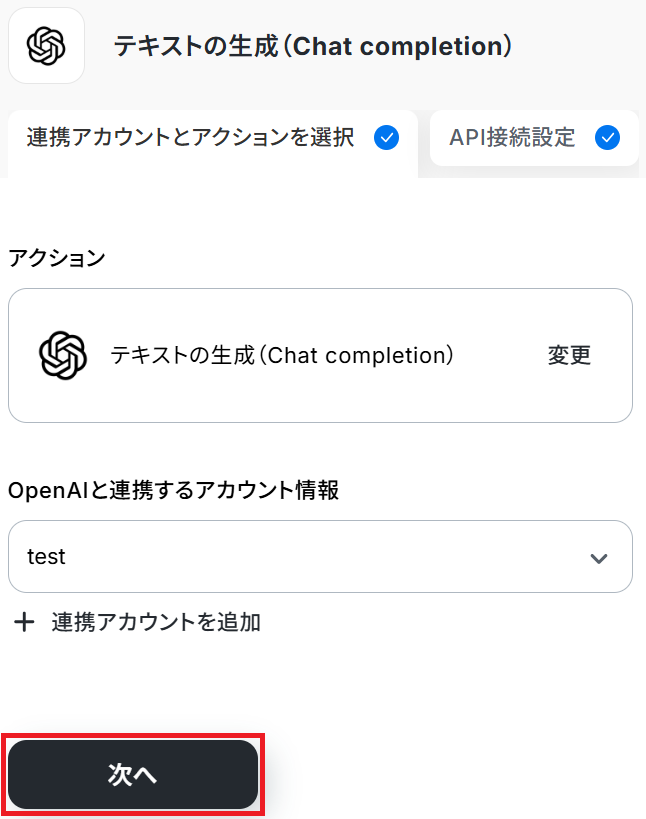Image resolution: width=646 pixels, height=819 pixels.
Task: Click the chevron arrow in the test account field
Action: point(599,558)
